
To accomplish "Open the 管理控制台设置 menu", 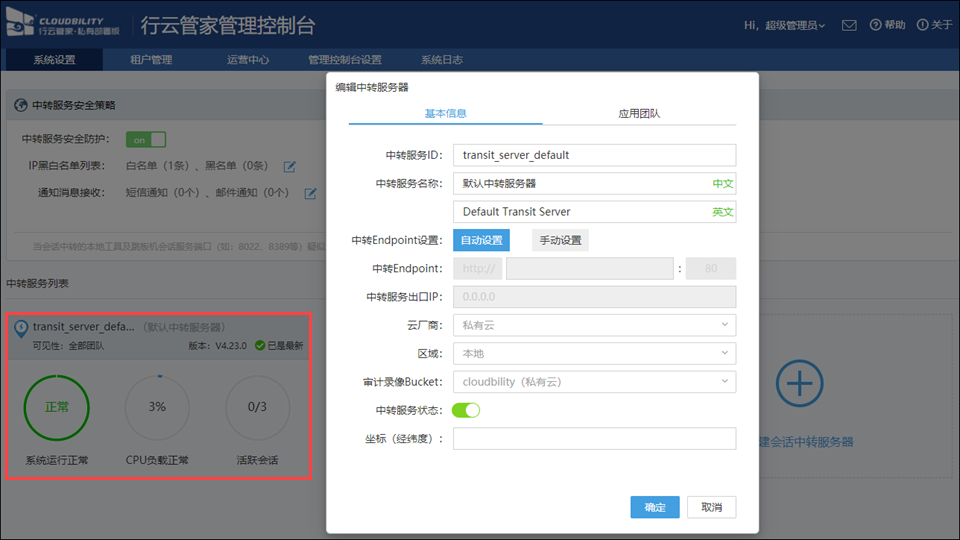I will tap(345, 60).
